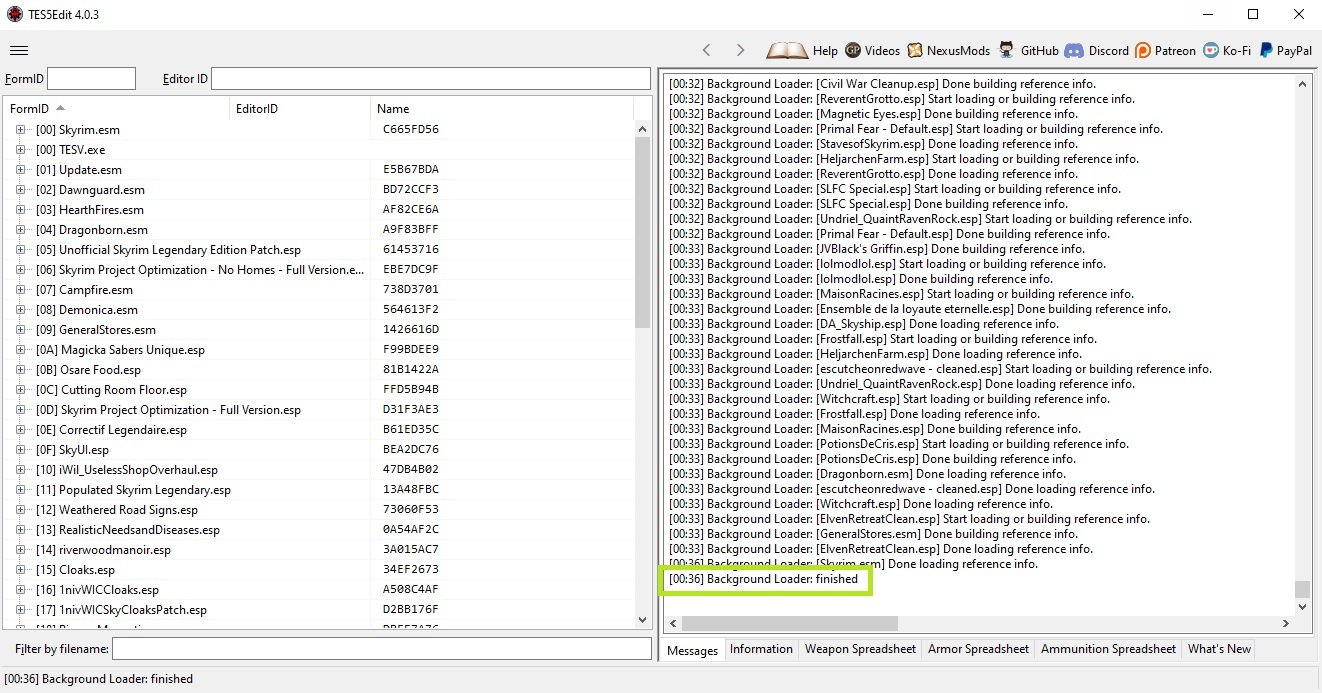Focus the Filter by filename field
Viewport: 1322px width, 693px height.
[x=381, y=649]
